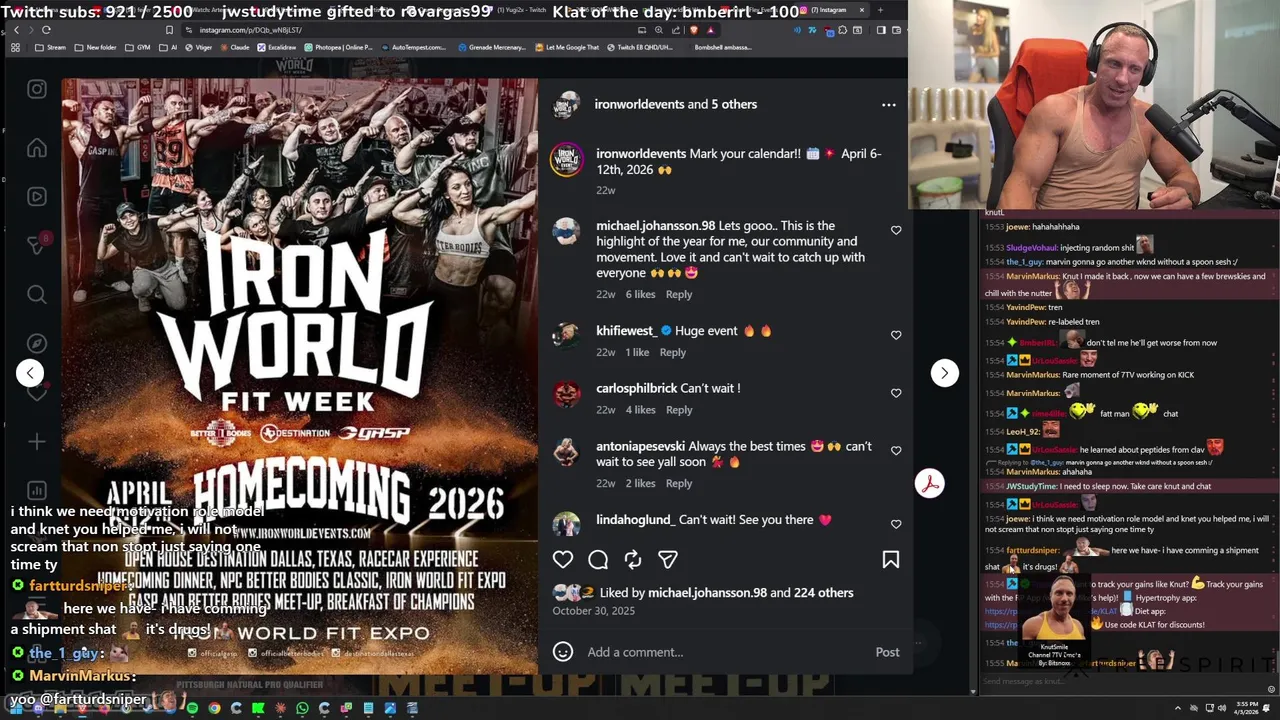Click the comment bubble icon under post
Screen dimensions: 1280x720
(x=598, y=560)
